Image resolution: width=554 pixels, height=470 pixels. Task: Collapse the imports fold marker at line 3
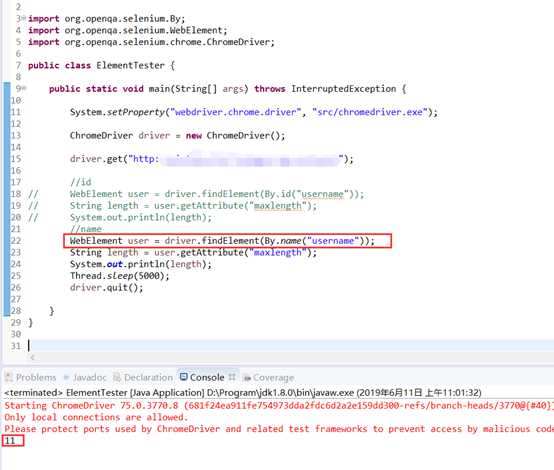click(24, 18)
